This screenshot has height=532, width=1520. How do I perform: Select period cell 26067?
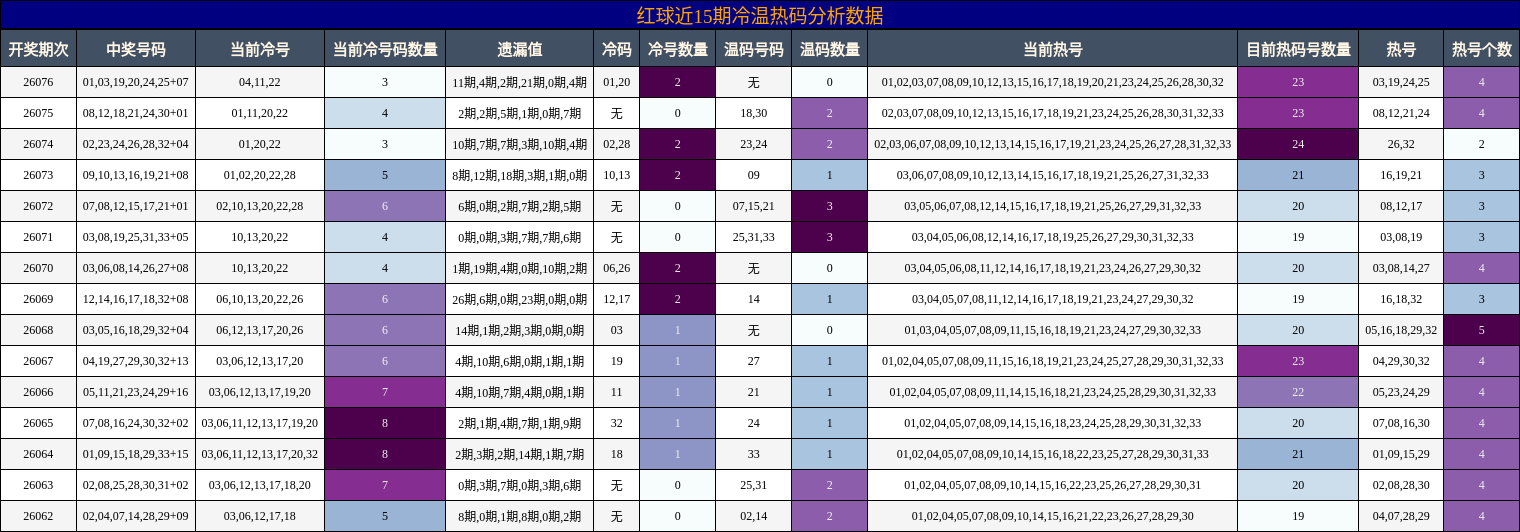point(38,361)
